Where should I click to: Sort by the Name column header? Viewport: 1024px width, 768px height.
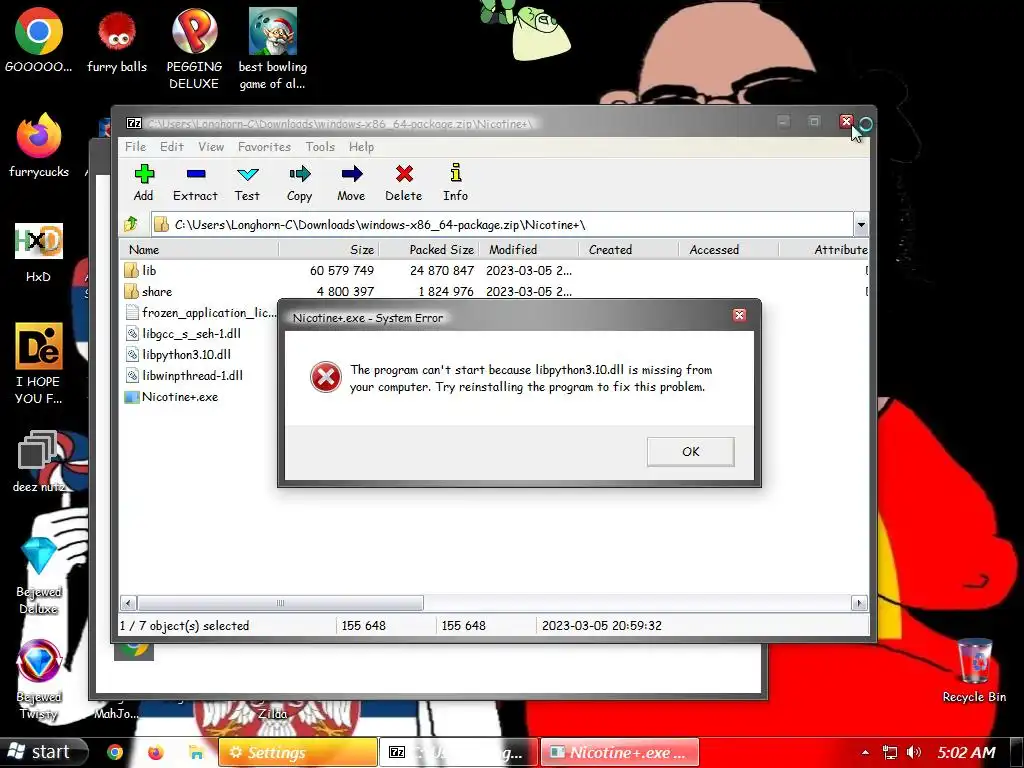199,249
